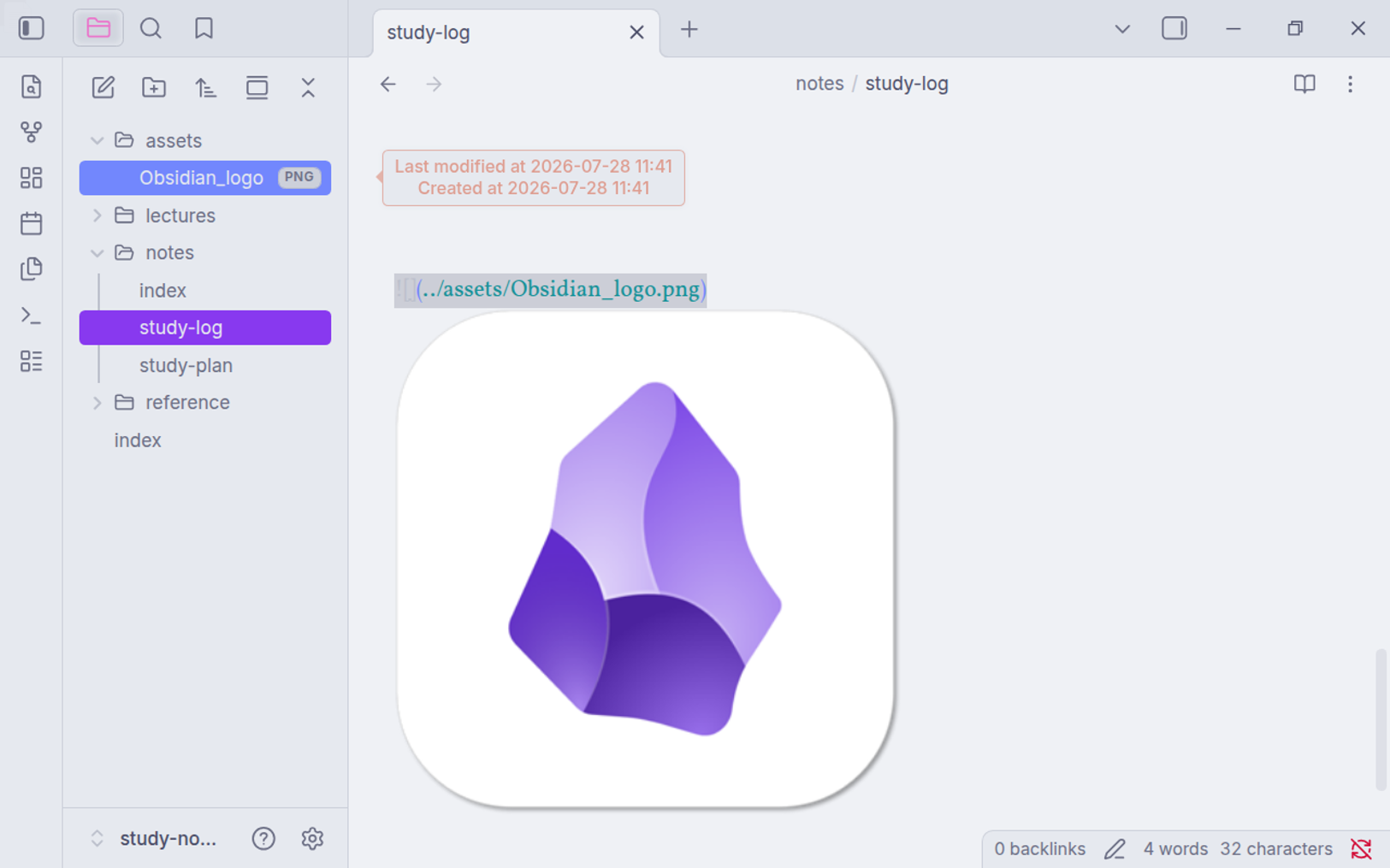1390x868 pixels.
Task: Close the study-log tab
Action: pyautogui.click(x=636, y=32)
